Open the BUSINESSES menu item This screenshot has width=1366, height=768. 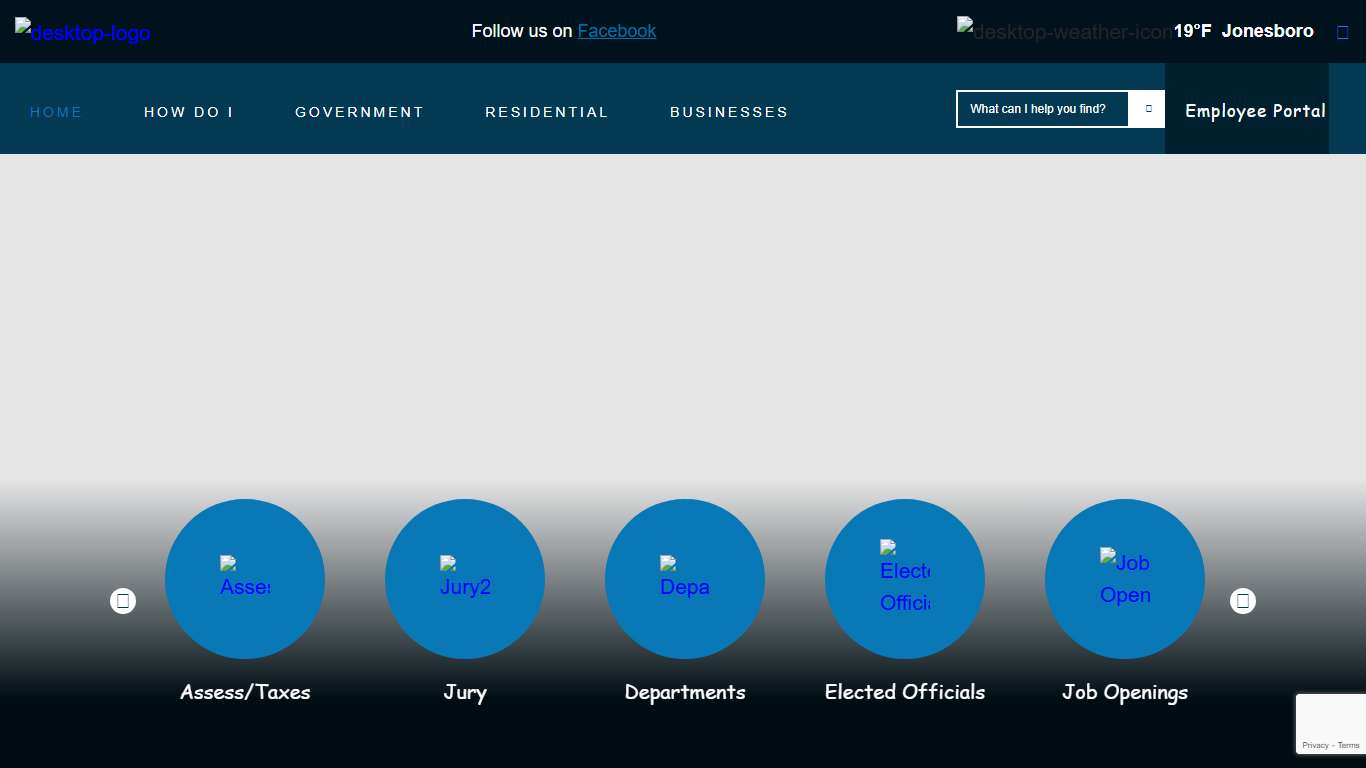729,112
